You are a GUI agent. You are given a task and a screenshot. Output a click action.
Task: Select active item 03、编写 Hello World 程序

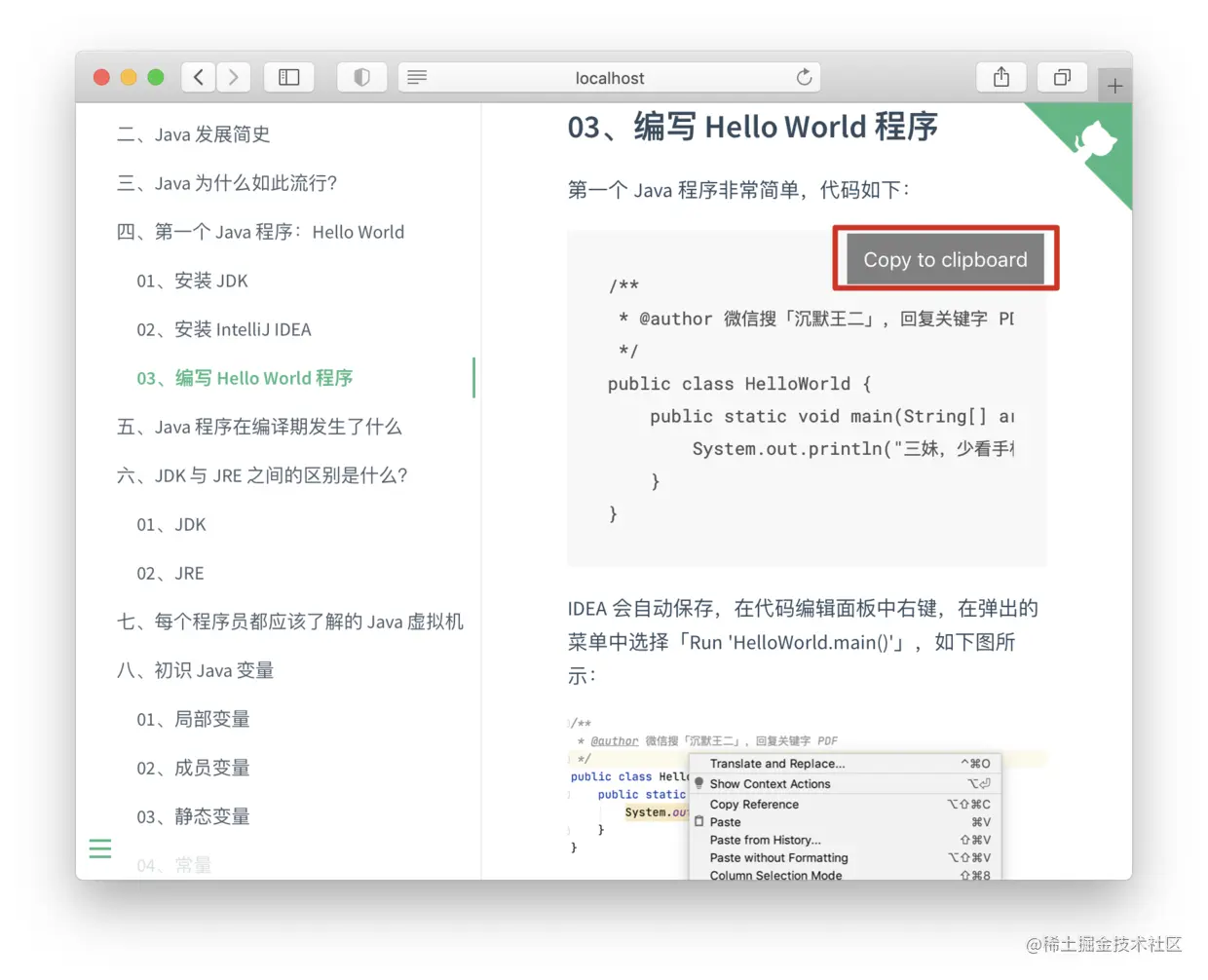click(x=245, y=378)
